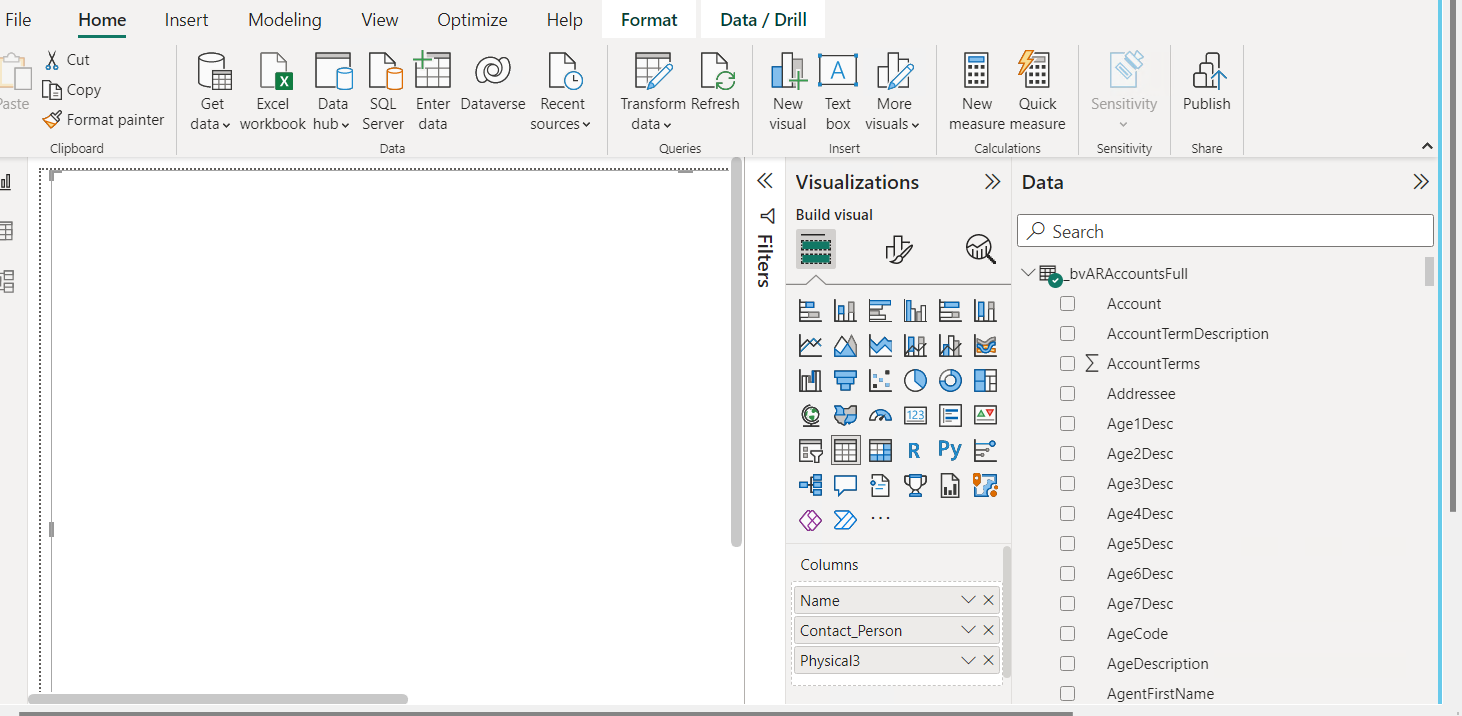The width and height of the screenshot is (1462, 716).
Task: Pick the Waterfall chart visual
Action: (x=810, y=381)
